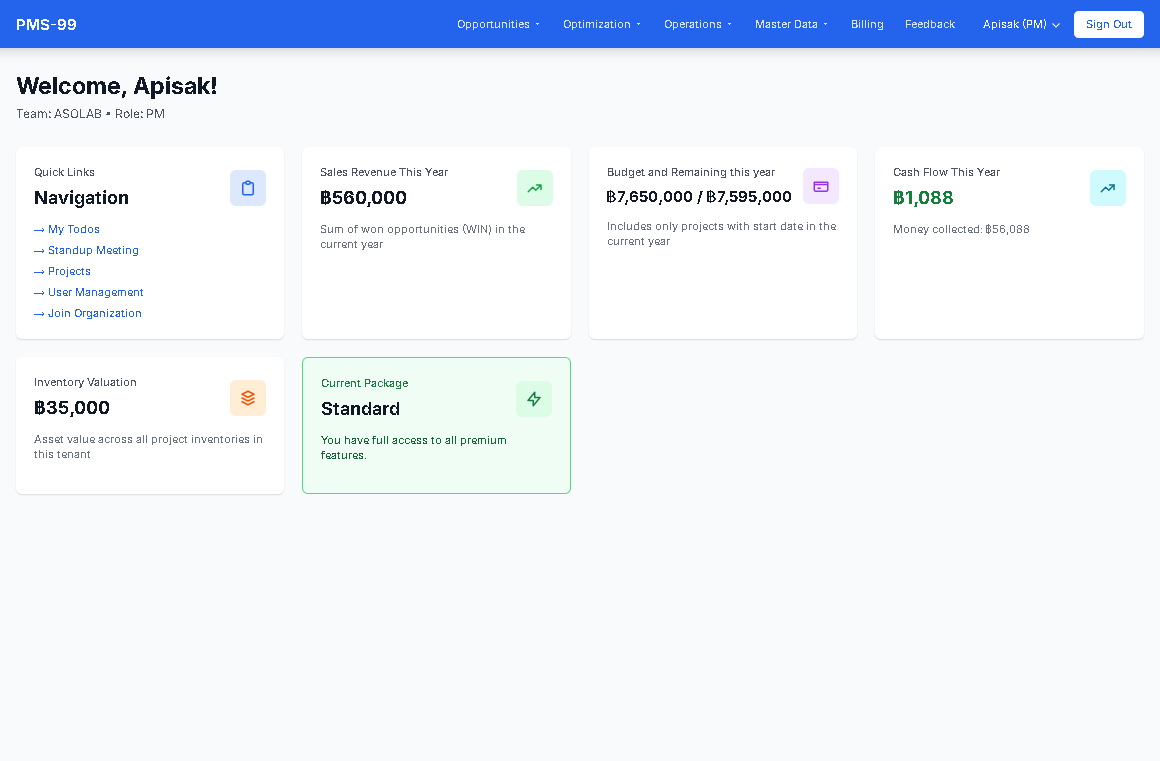Click the PMS-99 logo
The width and height of the screenshot is (1160, 761).
[x=46, y=23]
